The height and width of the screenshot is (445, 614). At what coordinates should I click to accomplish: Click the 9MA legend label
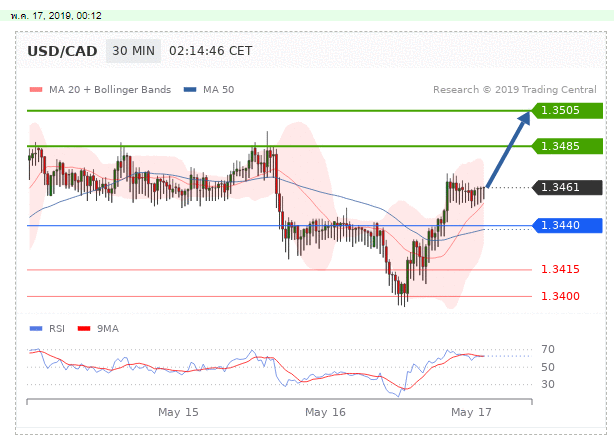(x=108, y=329)
